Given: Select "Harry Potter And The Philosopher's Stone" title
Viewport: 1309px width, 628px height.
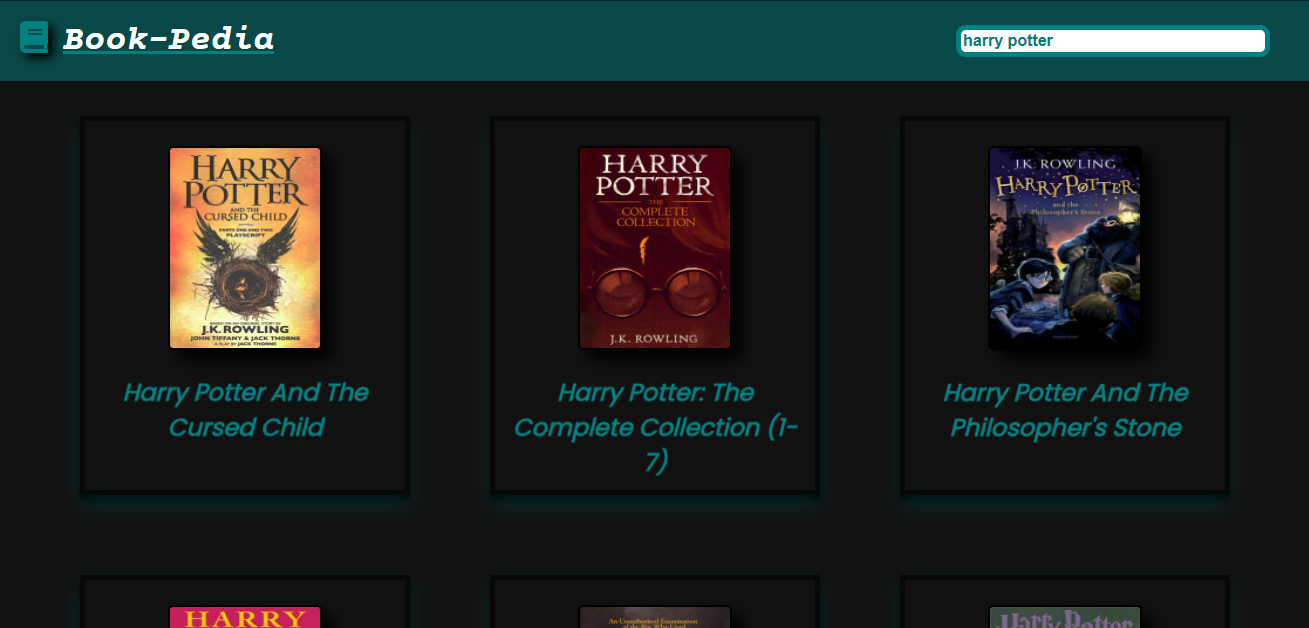Looking at the screenshot, I should click(1066, 410).
